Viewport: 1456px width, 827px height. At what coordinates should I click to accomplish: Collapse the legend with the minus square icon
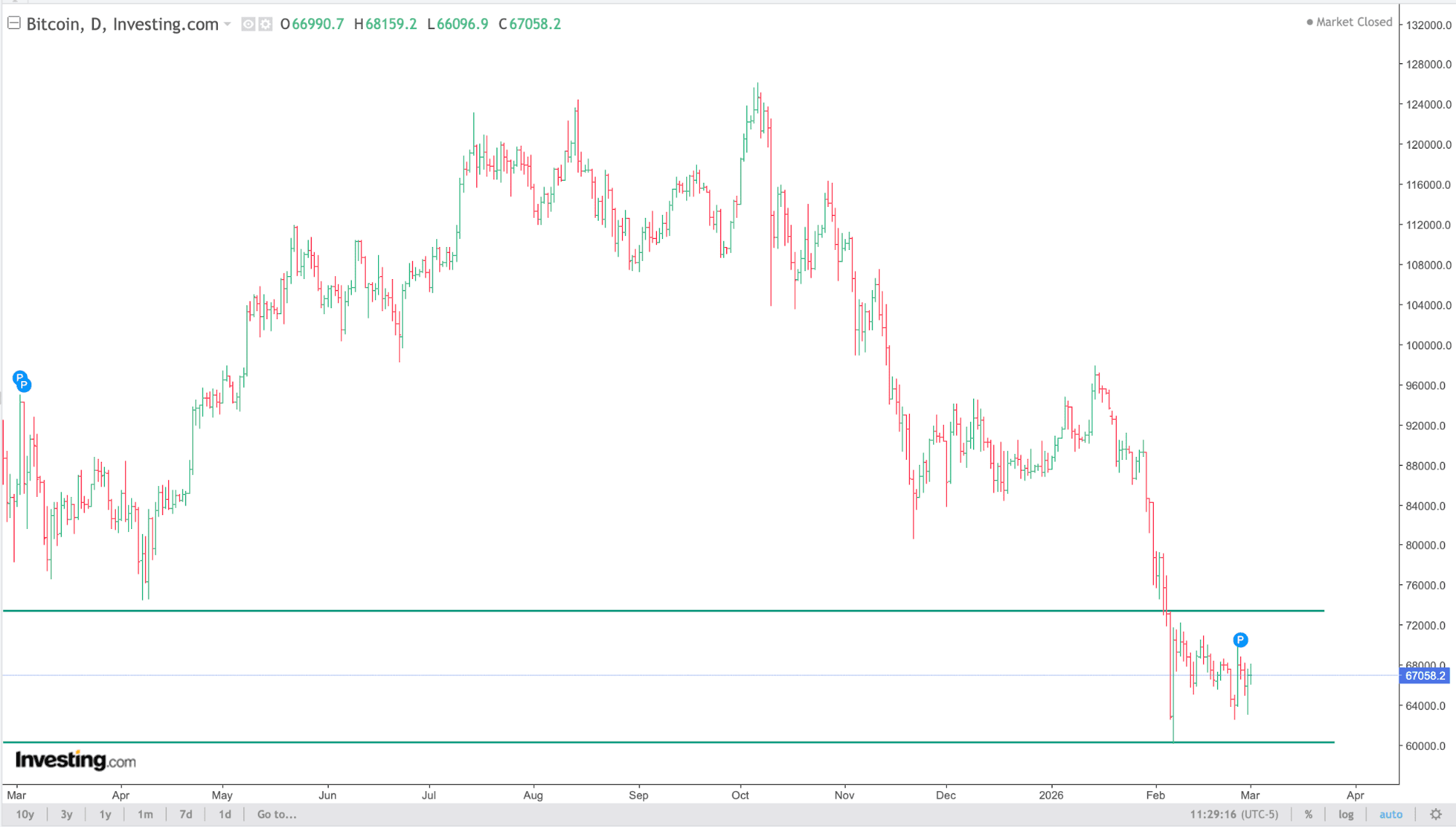[x=14, y=22]
